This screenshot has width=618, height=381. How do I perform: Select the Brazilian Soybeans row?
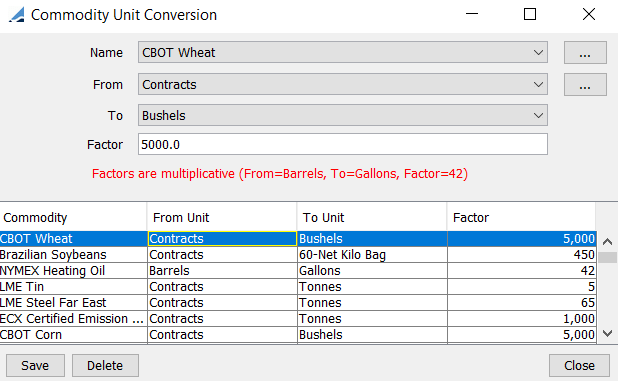[298, 255]
